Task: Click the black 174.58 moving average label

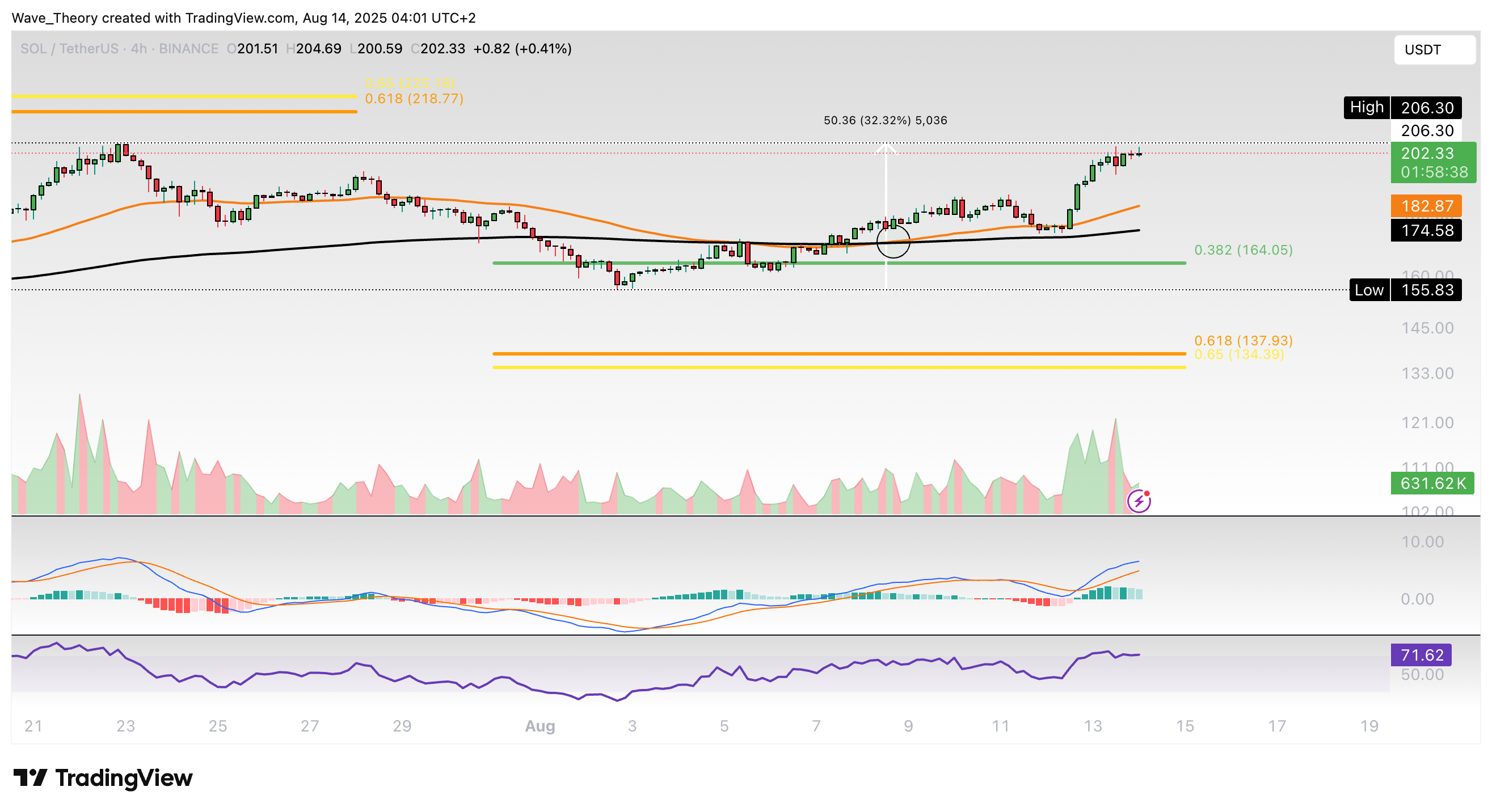Action: 1426,230
